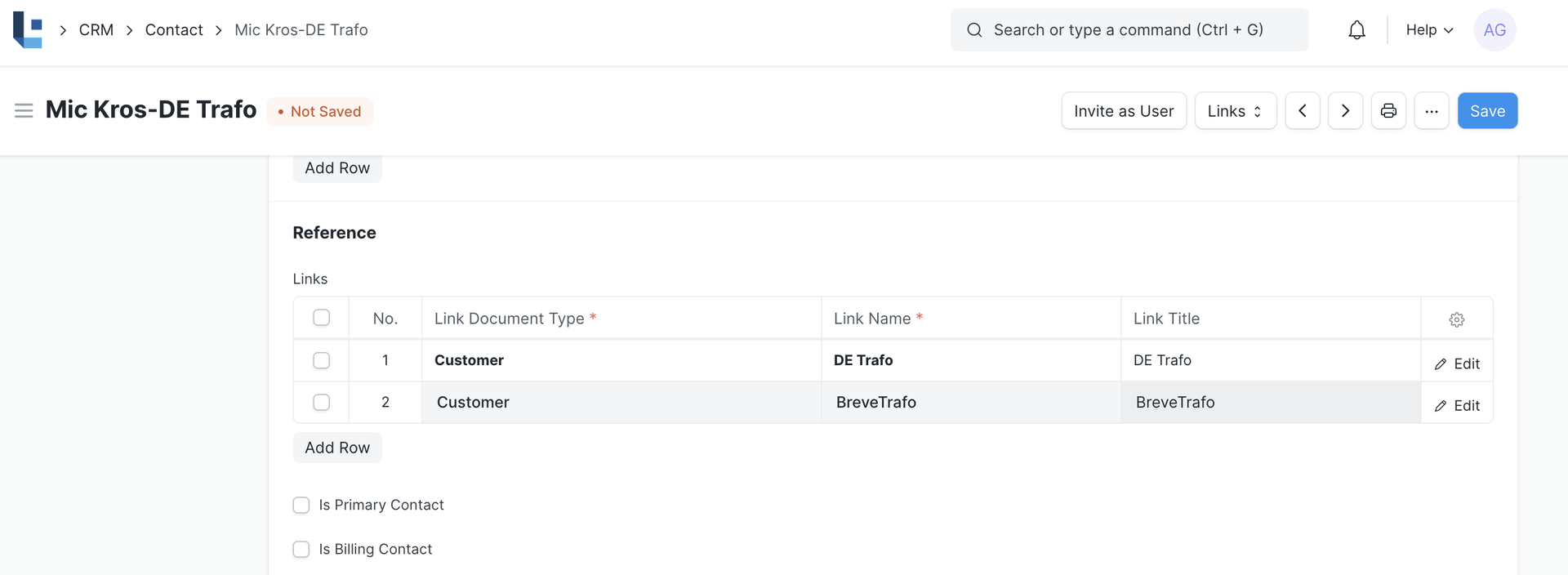The height and width of the screenshot is (575, 1568).
Task: Check the Is Primary Contact box
Action: [x=301, y=505]
